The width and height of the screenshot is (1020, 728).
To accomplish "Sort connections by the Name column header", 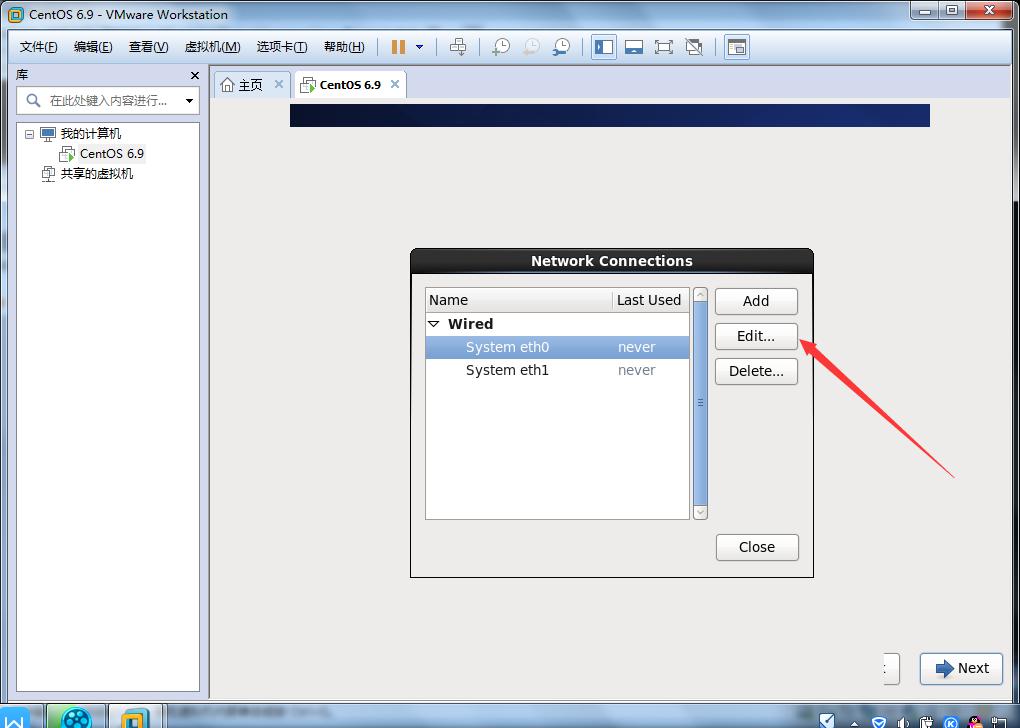I will [x=519, y=300].
